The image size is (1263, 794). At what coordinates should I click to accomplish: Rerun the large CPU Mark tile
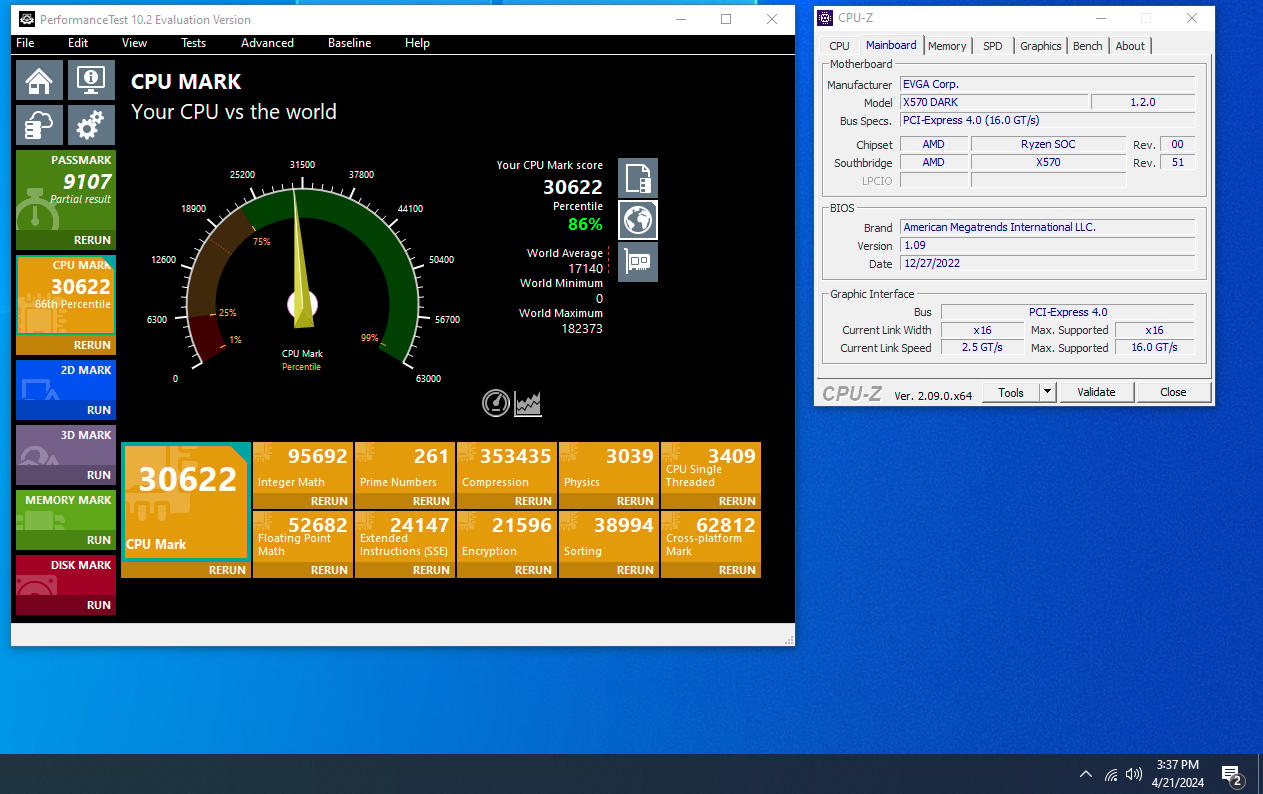[x=227, y=570]
